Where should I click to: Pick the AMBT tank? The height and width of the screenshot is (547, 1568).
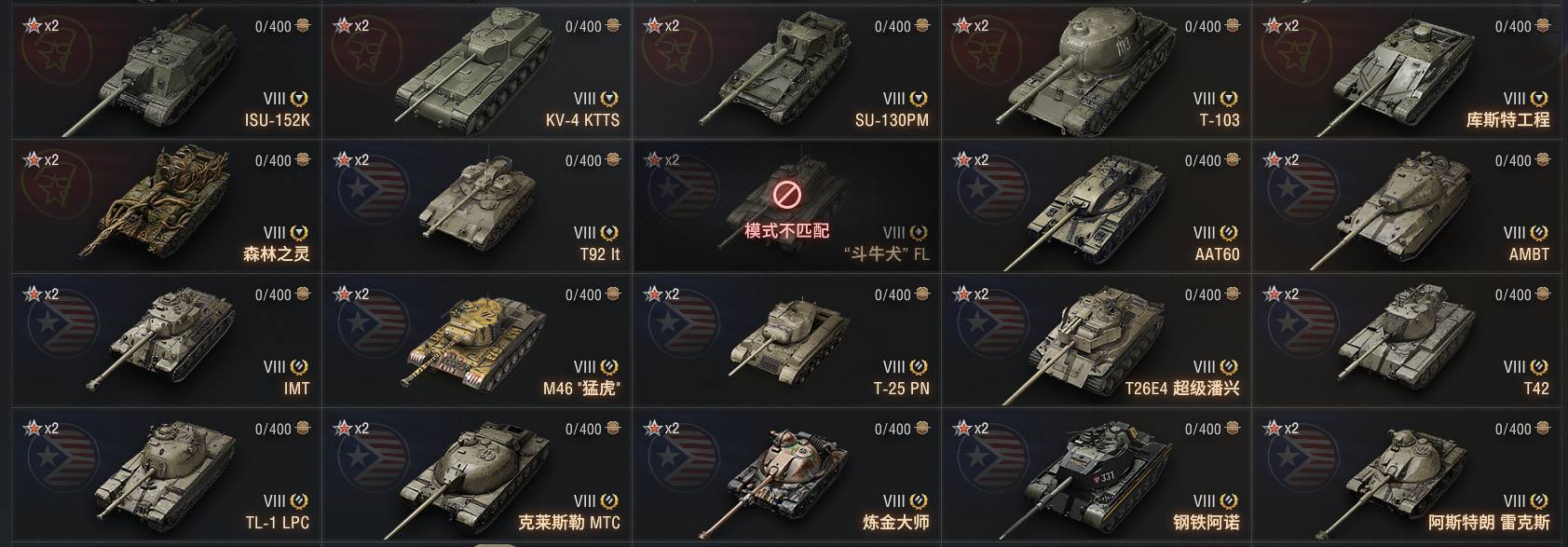coord(1407,207)
